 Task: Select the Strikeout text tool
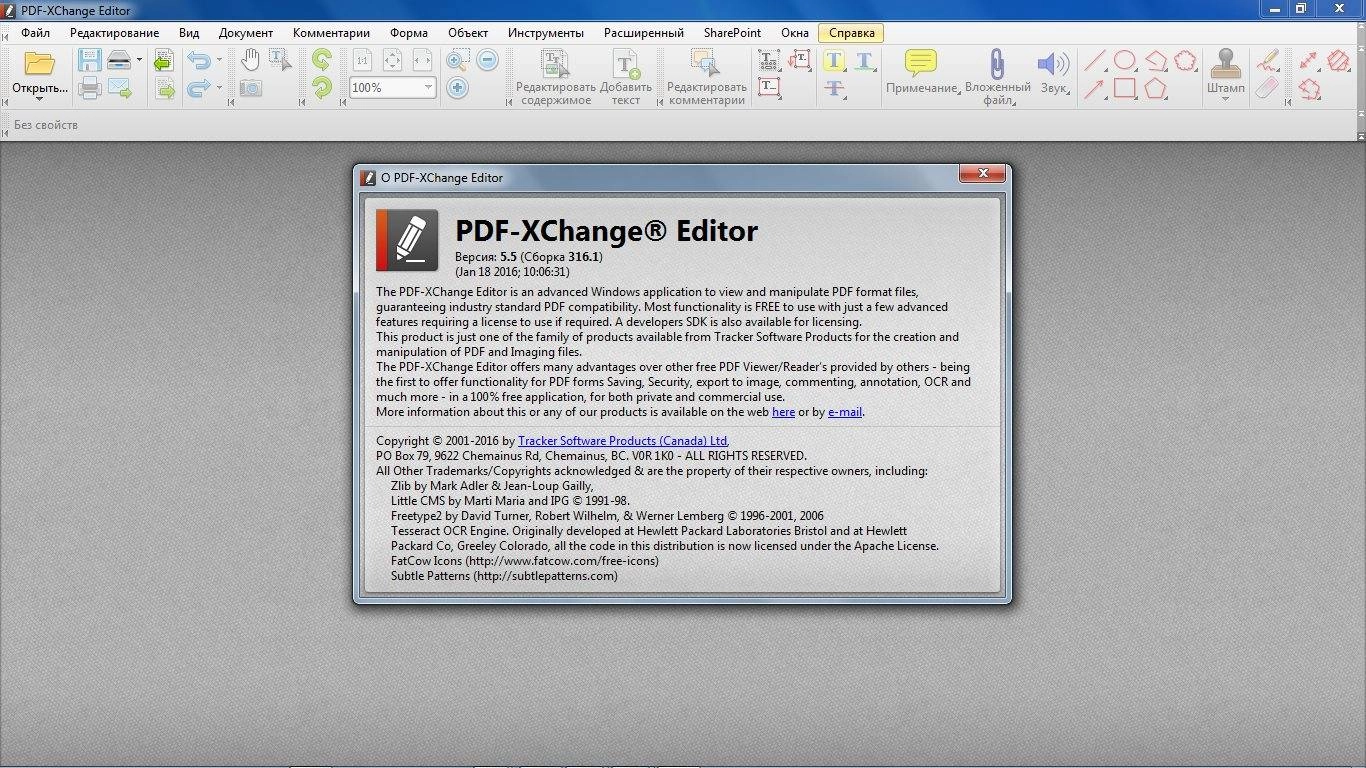click(834, 89)
